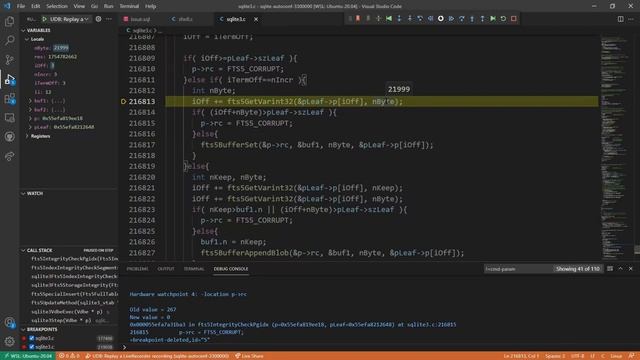Screen dimensions: 640x360
Task: Uncheck second sqlite3.c breakpoint checkbox
Action: [x=31, y=347]
